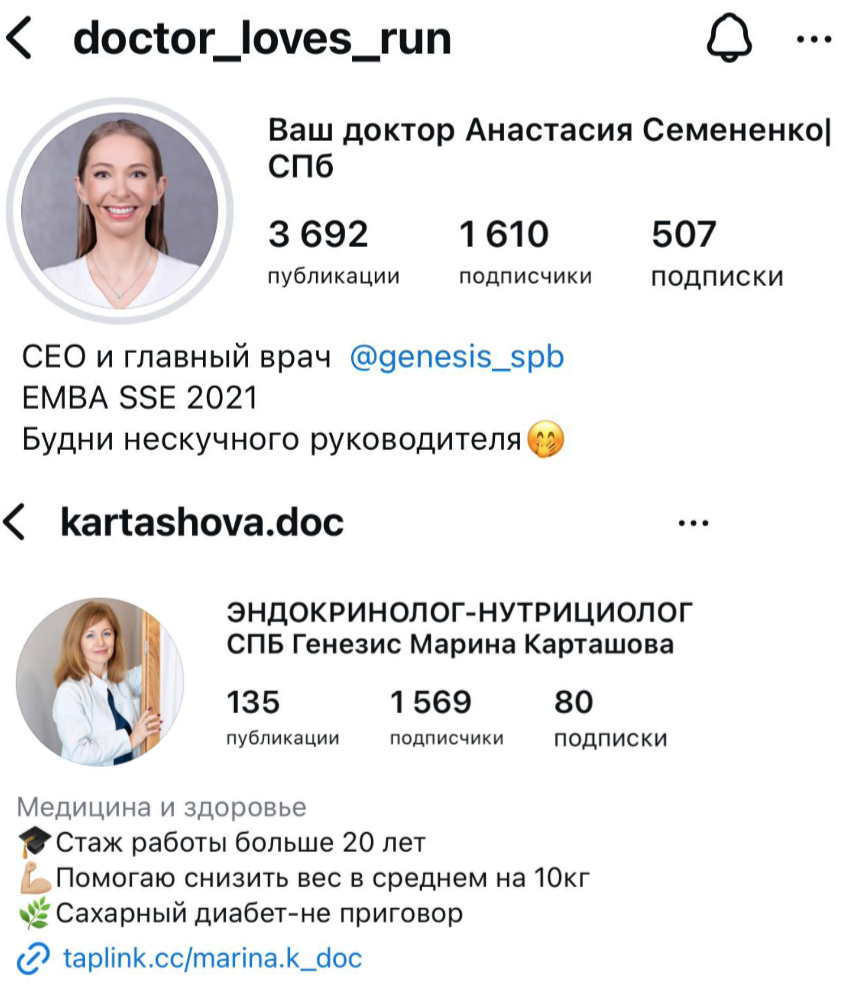Show the 507 подписки list
Image resolution: width=862 pixels, height=990 pixels.
pyautogui.click(x=717, y=251)
